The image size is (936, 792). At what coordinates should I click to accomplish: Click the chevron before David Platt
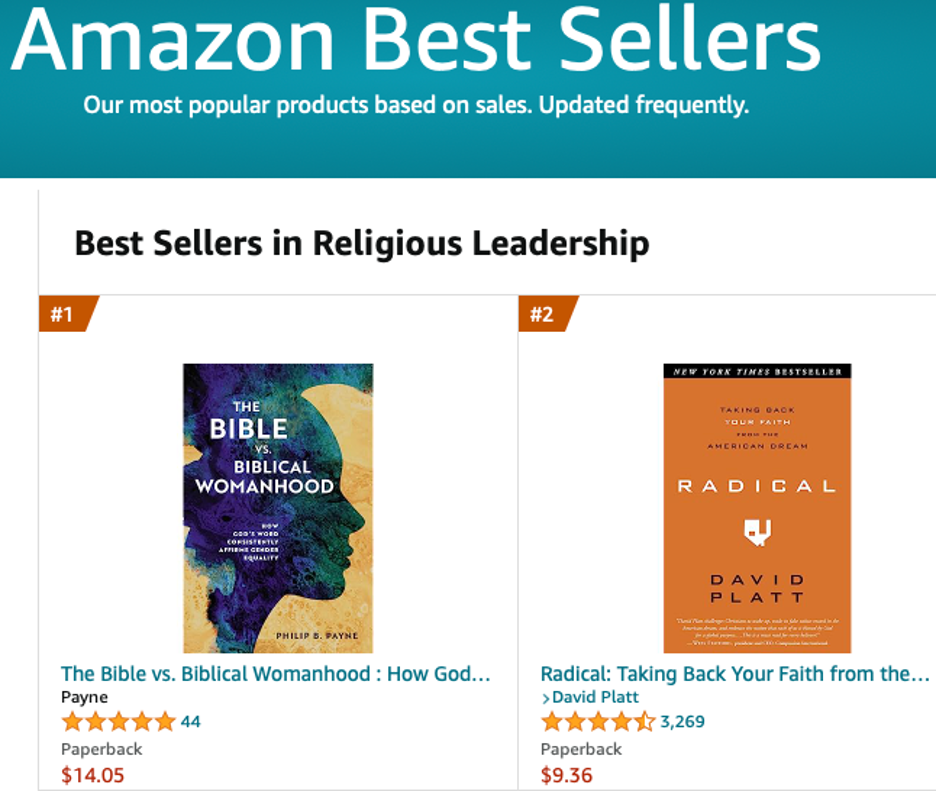tap(546, 698)
